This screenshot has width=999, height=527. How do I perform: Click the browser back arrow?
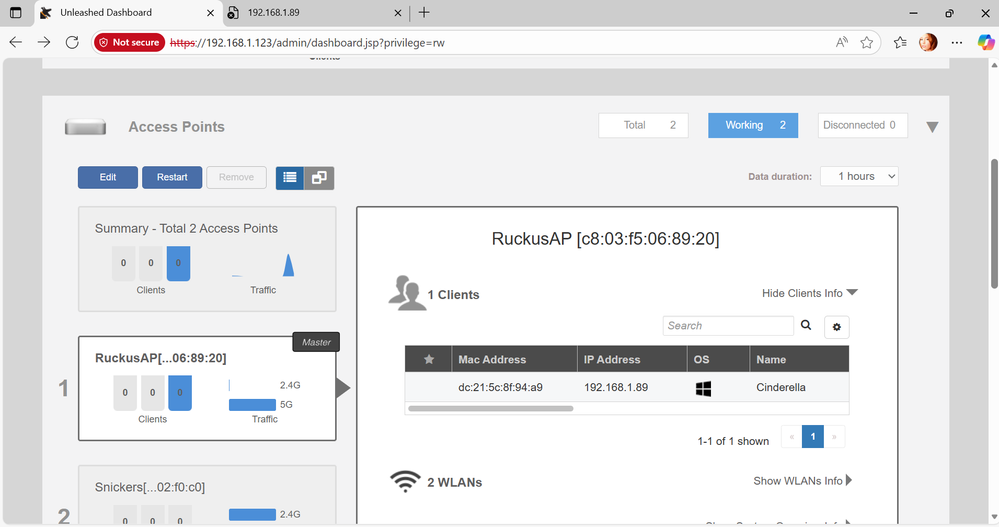coord(16,42)
